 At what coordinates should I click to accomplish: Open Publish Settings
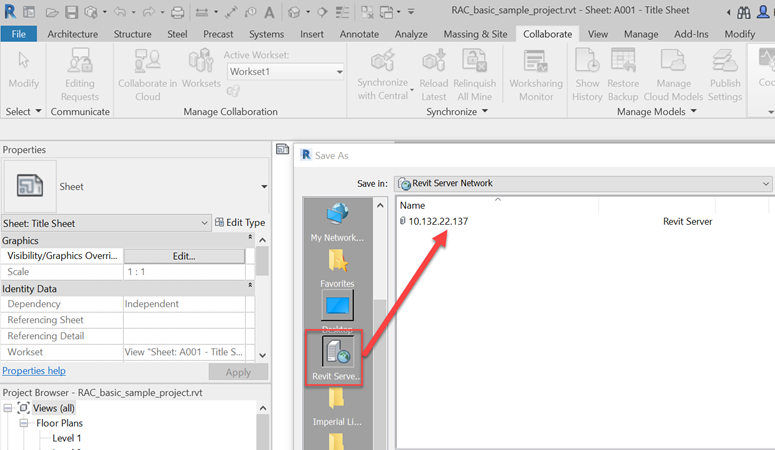[x=725, y=74]
